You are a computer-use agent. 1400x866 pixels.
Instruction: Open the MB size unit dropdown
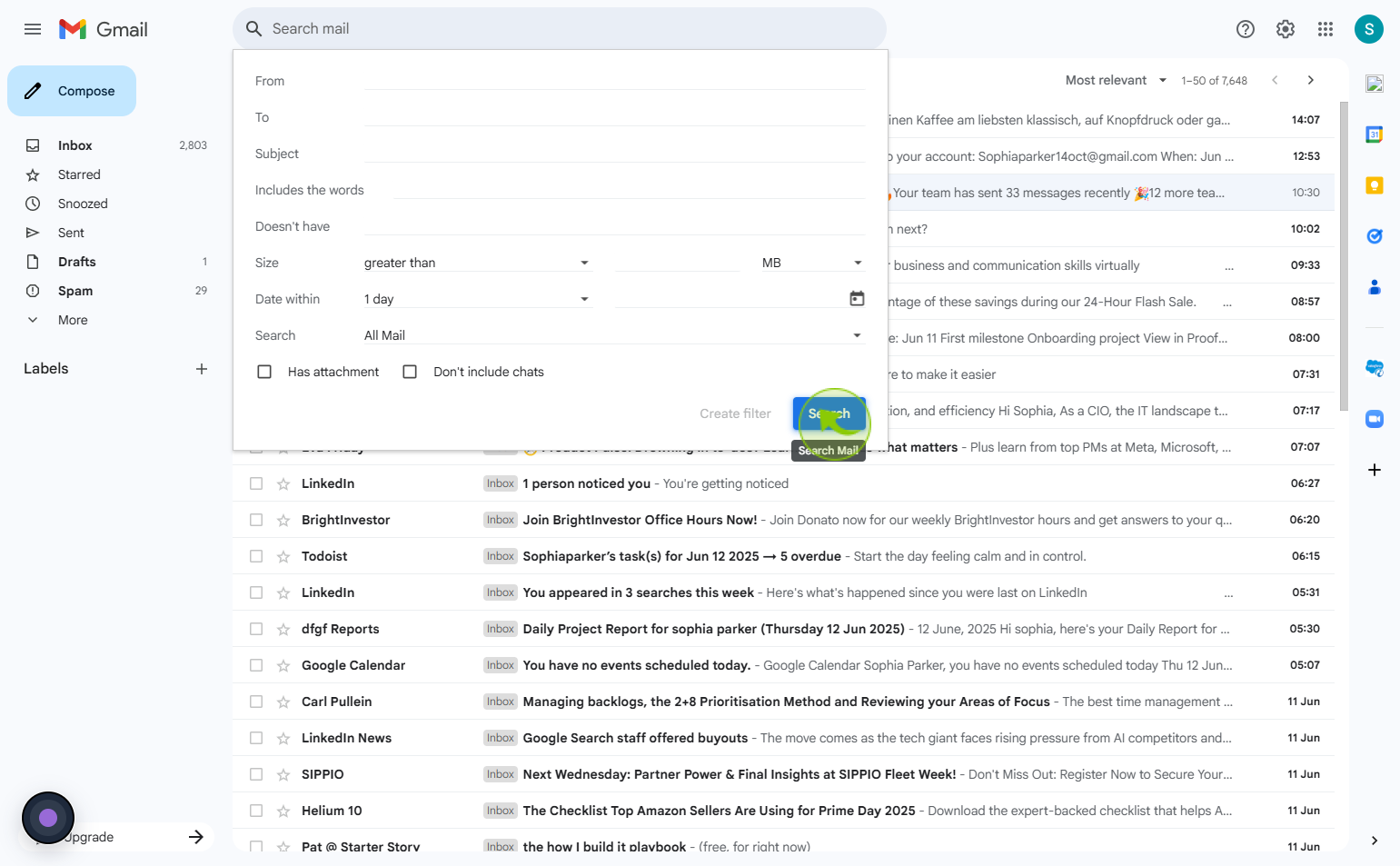(x=812, y=263)
